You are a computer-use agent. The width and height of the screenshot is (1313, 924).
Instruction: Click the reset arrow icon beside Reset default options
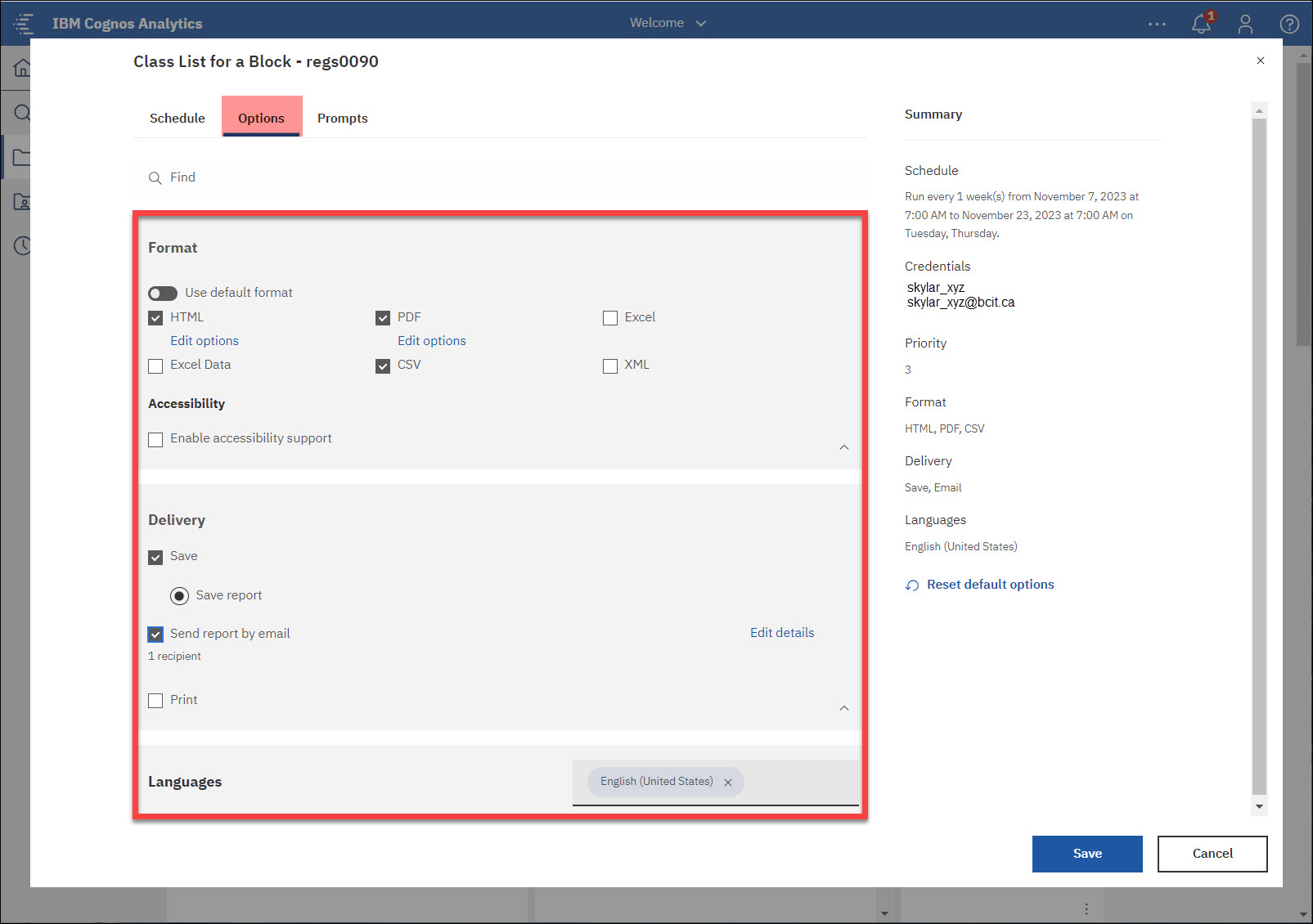click(x=912, y=585)
